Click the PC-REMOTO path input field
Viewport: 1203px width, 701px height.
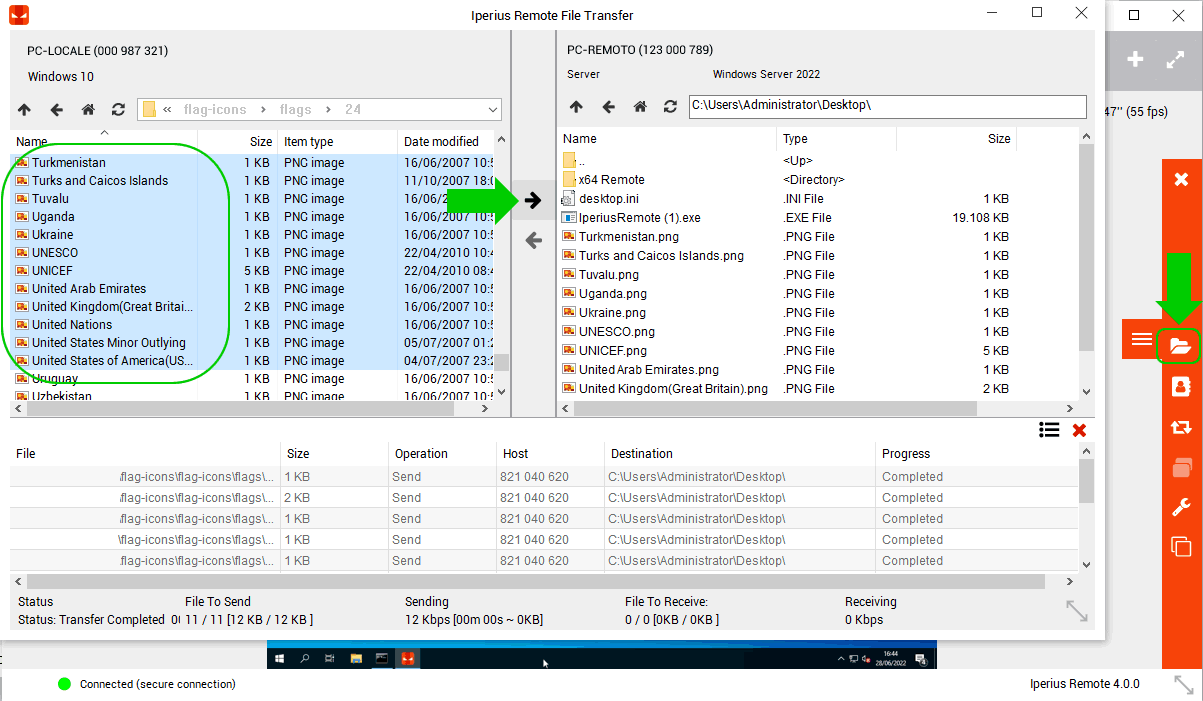coord(887,106)
